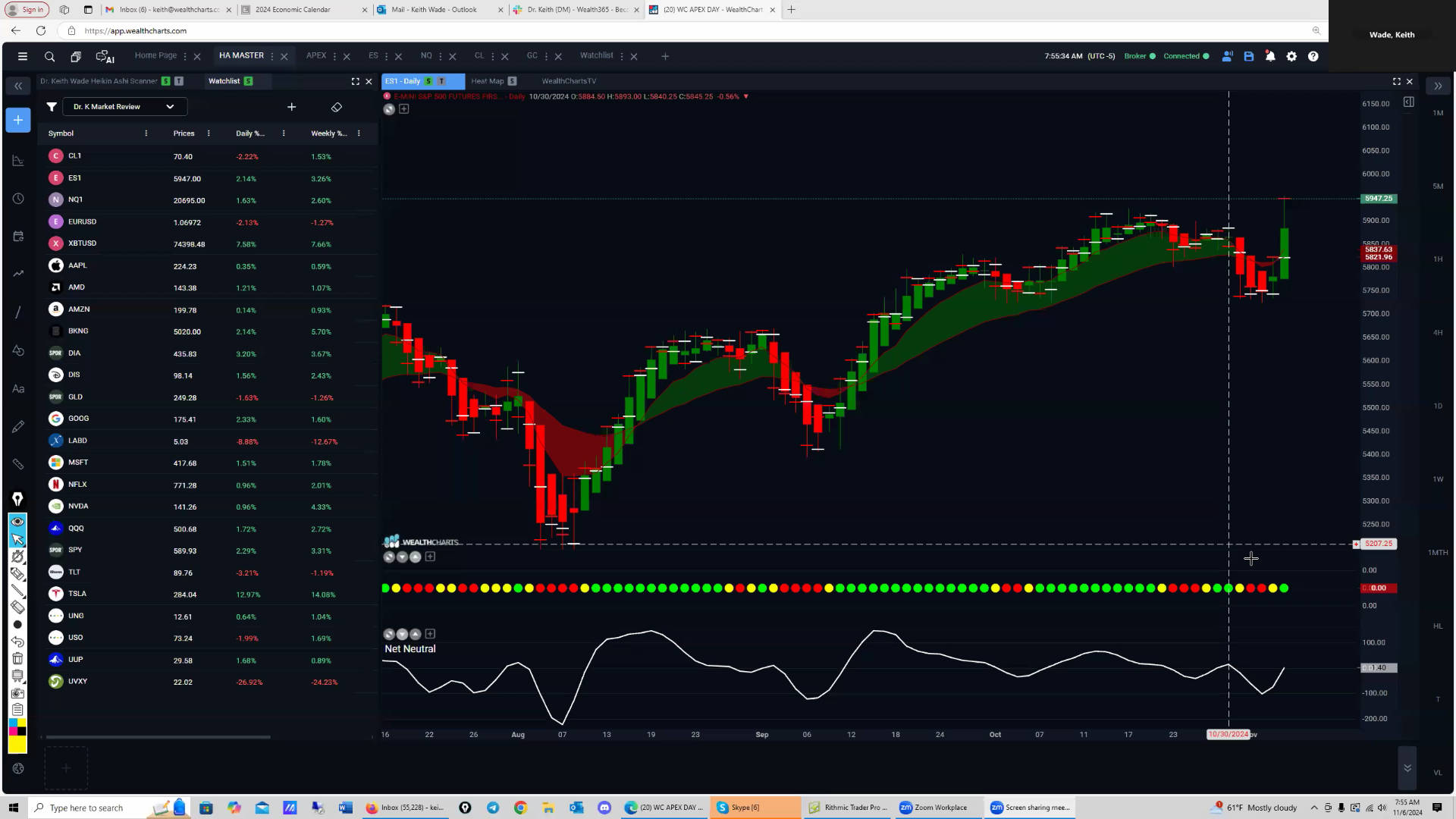Click the trash can delete drawings icon
Screen dimensions: 1456x819
pyautogui.click(x=17, y=658)
